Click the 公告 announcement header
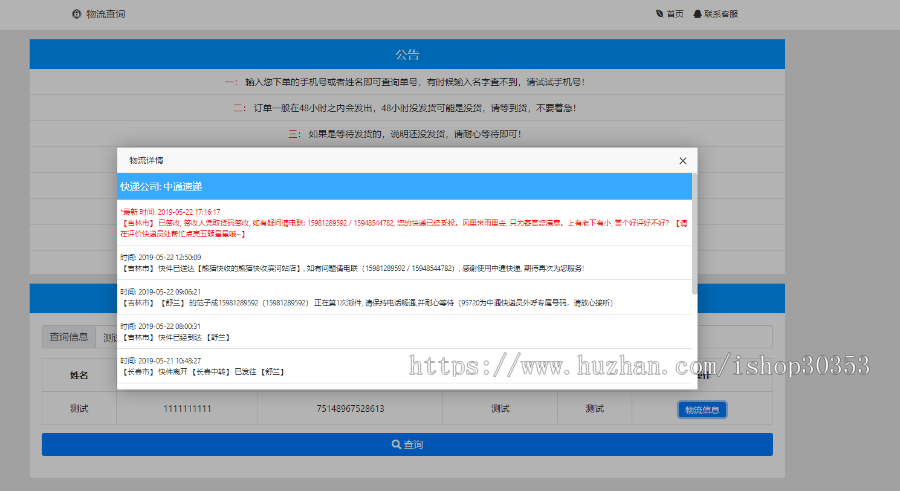The image size is (900, 491). pos(407,55)
